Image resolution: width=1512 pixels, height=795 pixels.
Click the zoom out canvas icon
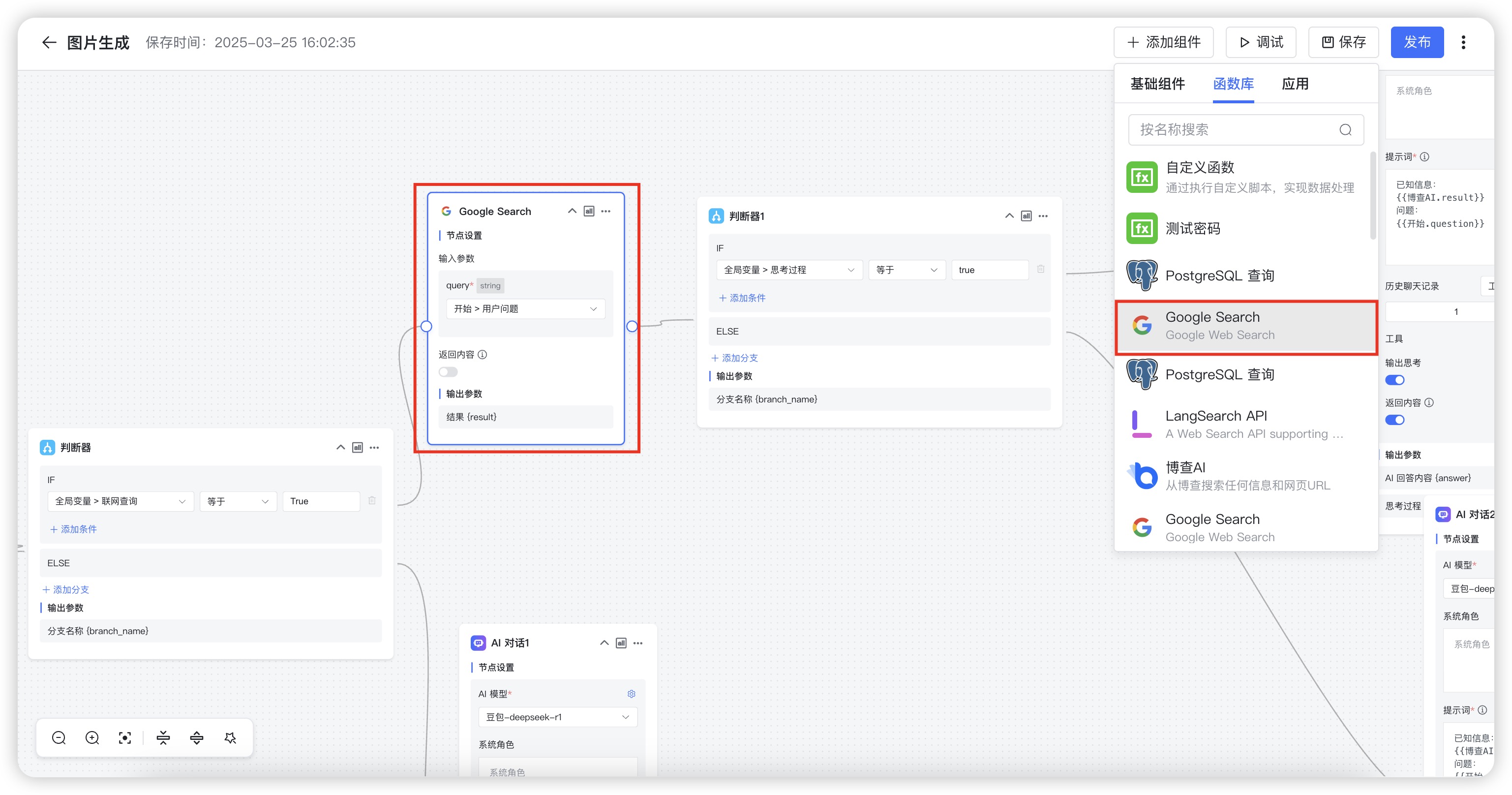pos(59,738)
